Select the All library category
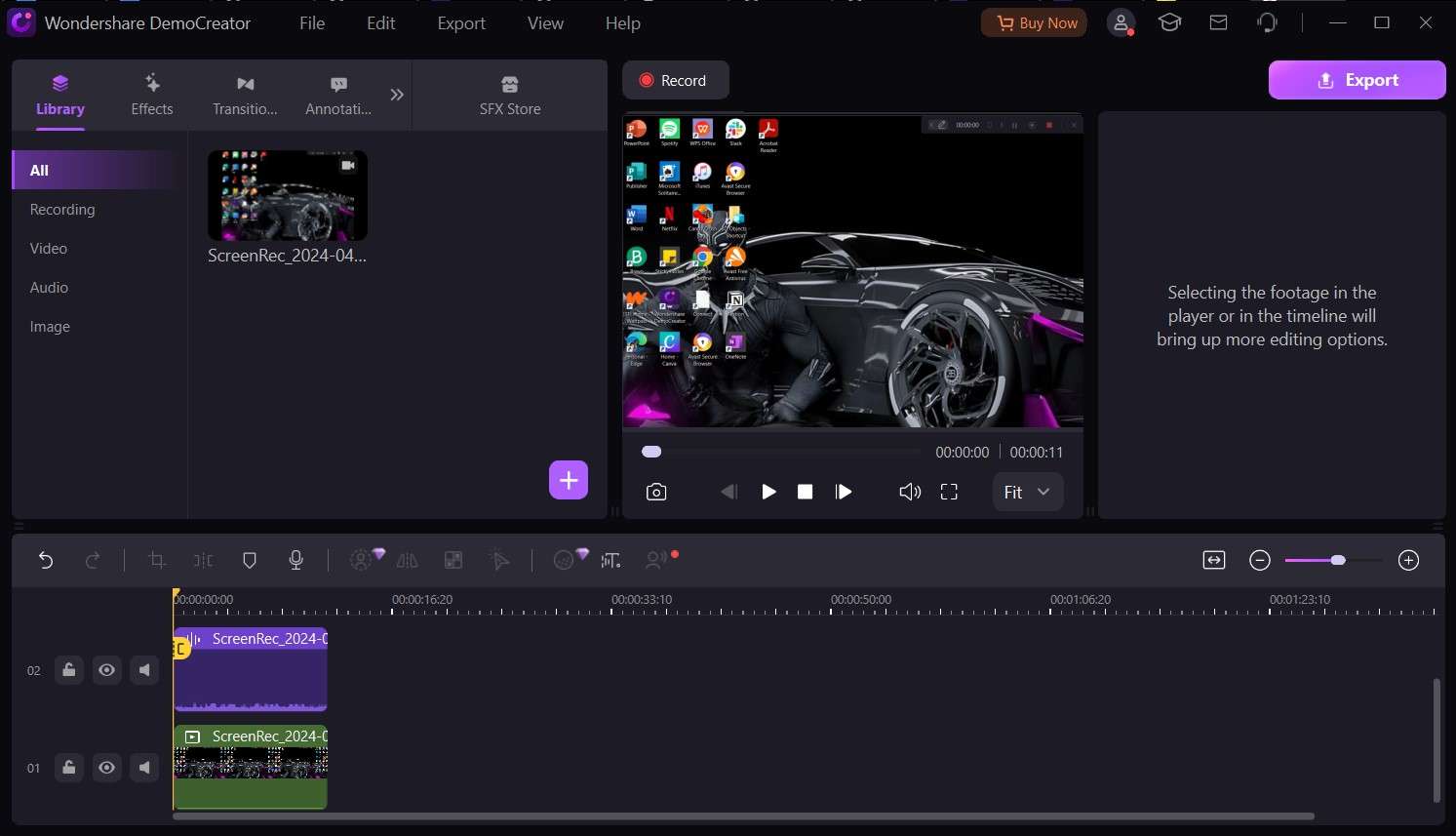 click(x=96, y=170)
